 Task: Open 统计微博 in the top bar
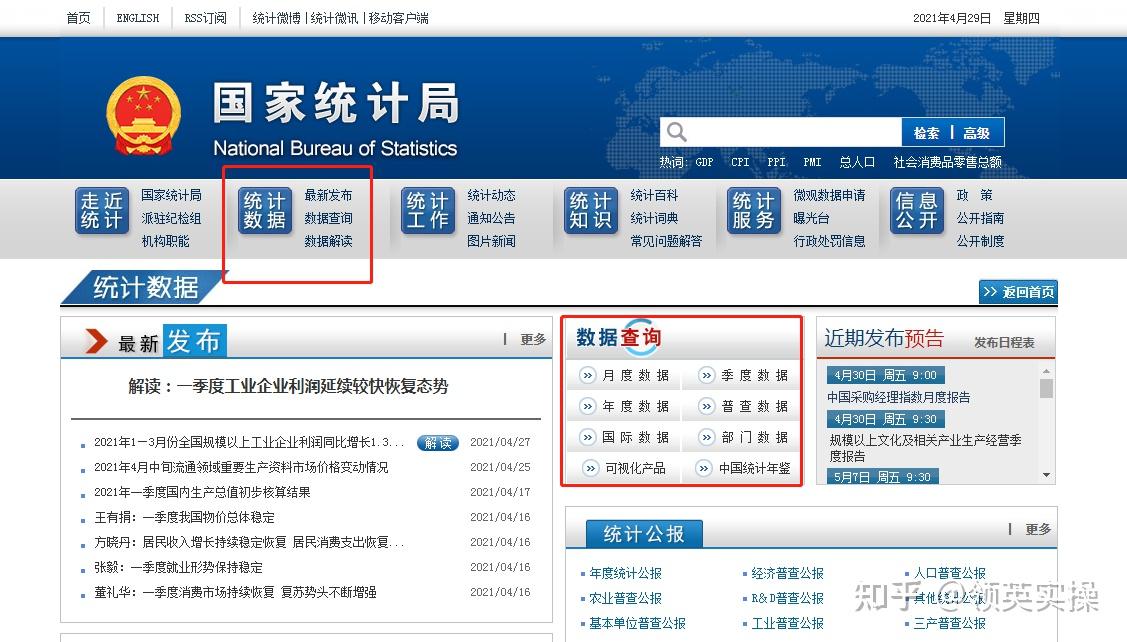pos(276,18)
